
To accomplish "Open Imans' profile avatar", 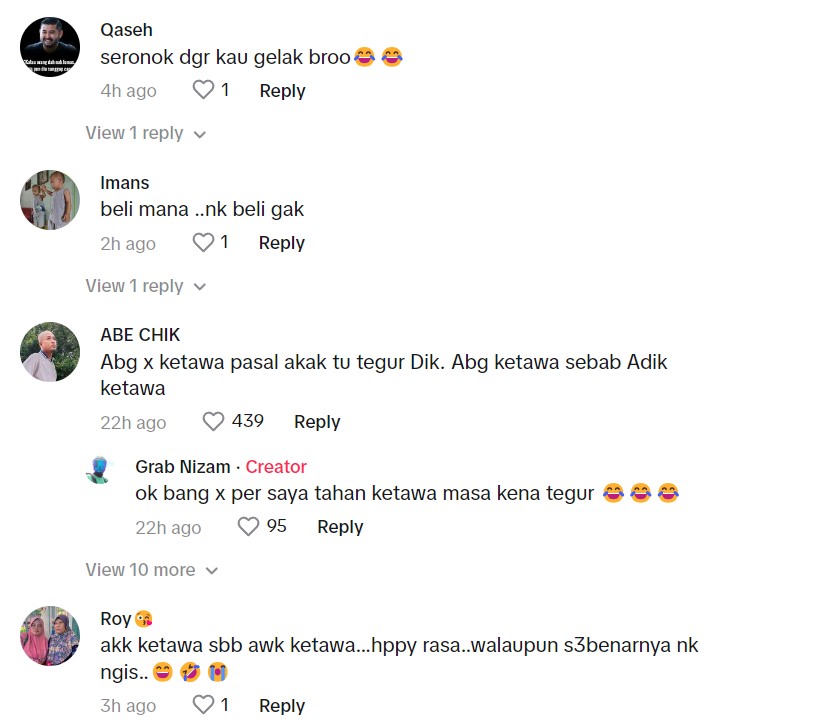I will pyautogui.click(x=50, y=199).
